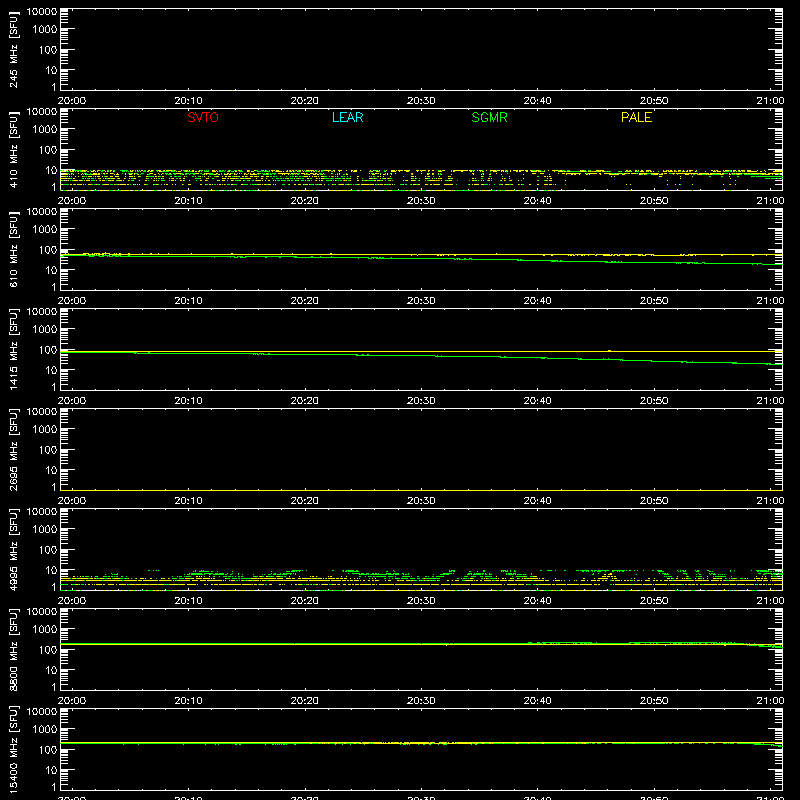Click the 20:20 time label below 2695 MHz panel
The image size is (800, 800).
pos(305,501)
